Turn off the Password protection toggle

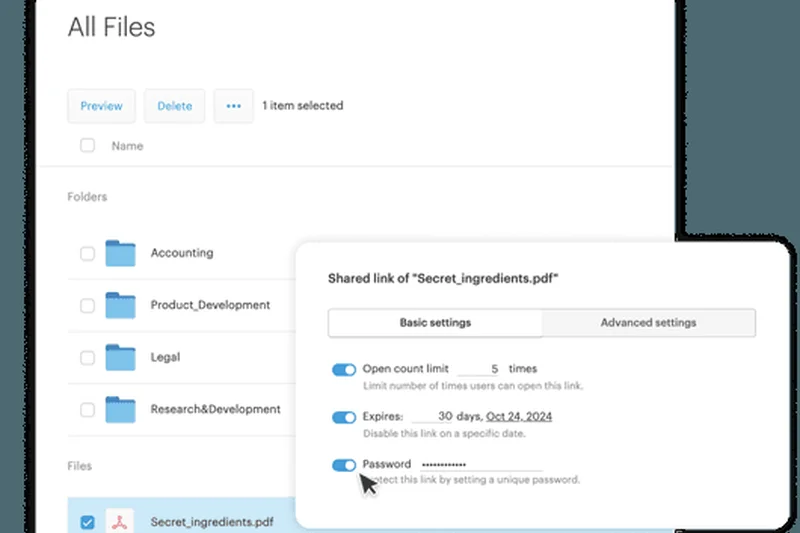click(344, 465)
